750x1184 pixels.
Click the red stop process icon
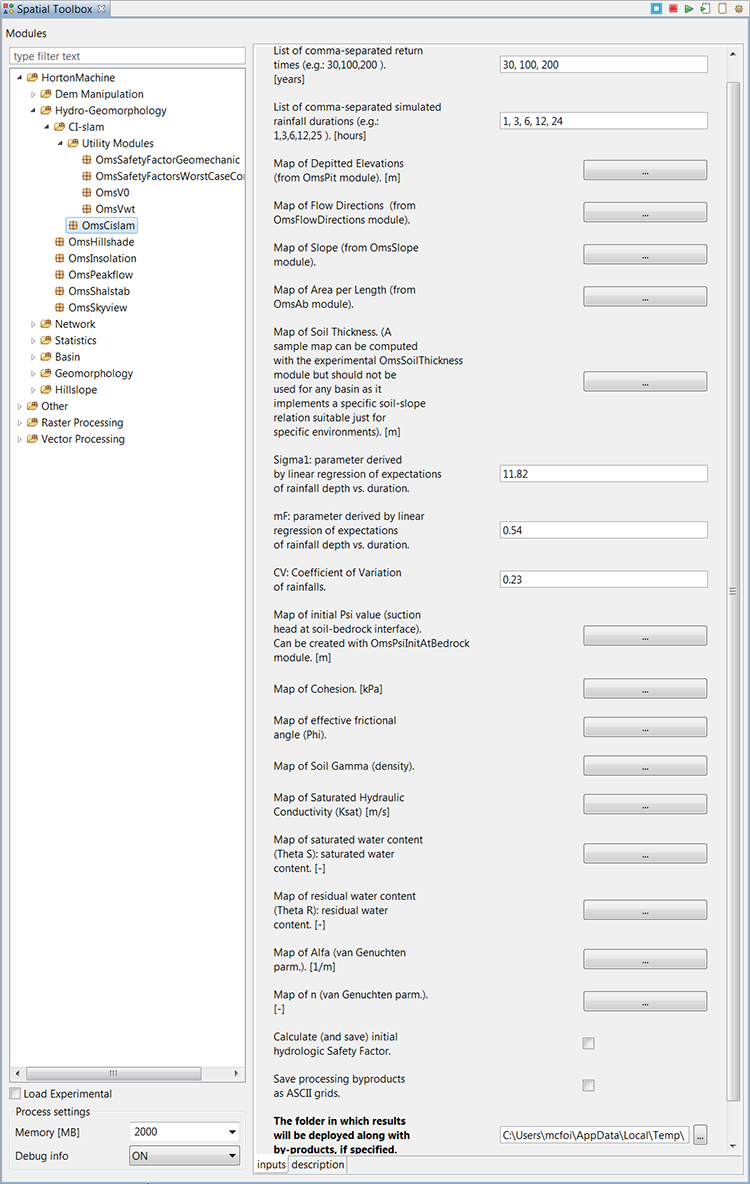point(673,9)
